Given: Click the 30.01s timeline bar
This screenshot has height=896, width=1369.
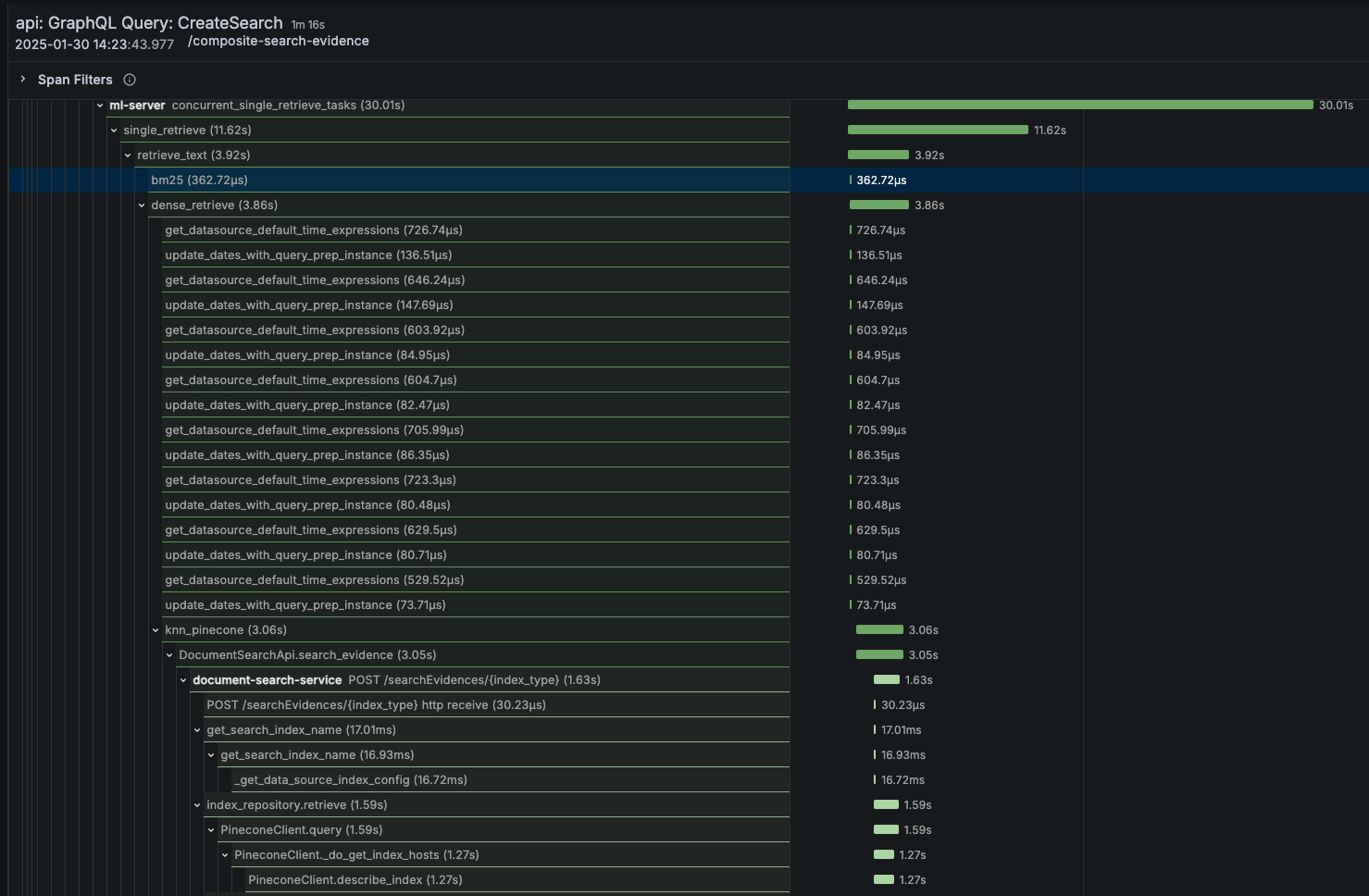Looking at the screenshot, I should [1079, 106].
